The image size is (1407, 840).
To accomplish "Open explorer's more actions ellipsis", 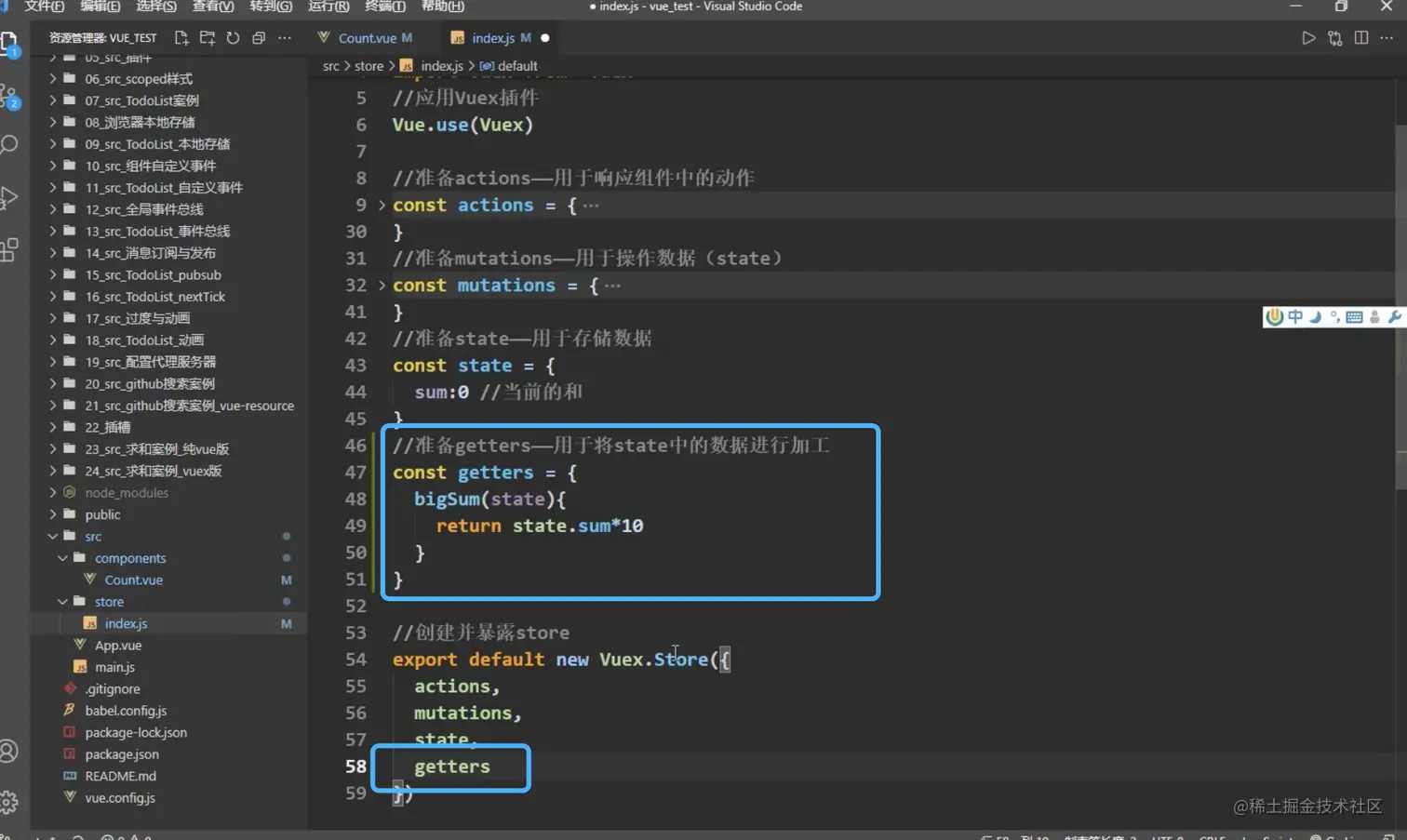I will tap(285, 38).
